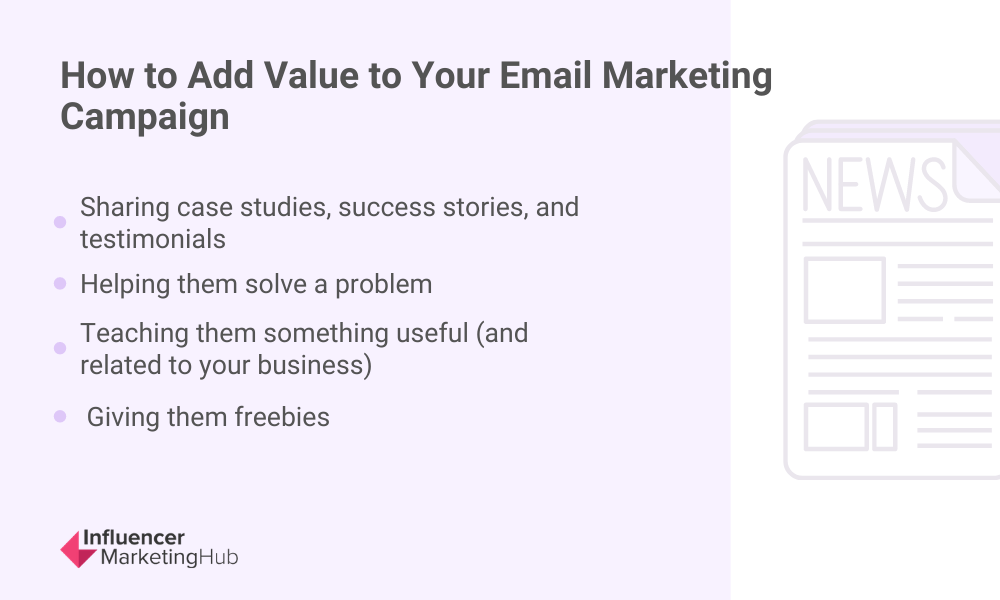Click the bullet beside Helping them solve
The height and width of the screenshot is (600, 1000).
point(60,283)
